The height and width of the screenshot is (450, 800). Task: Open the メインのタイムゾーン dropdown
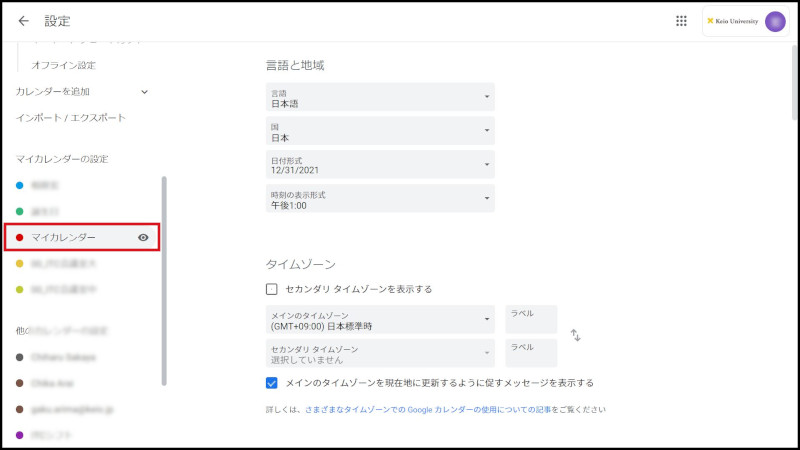point(380,320)
